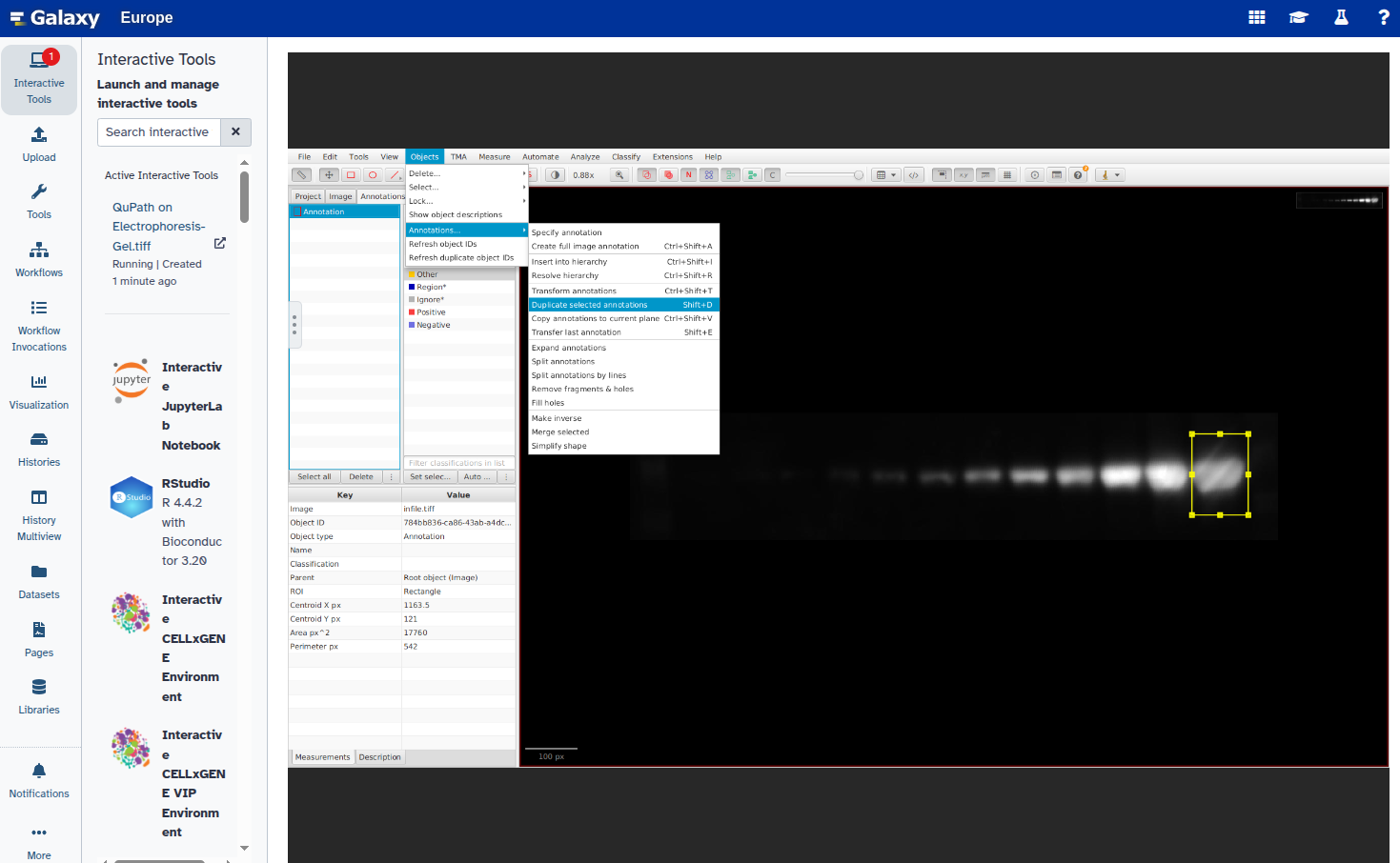Toggle show pixel classification 'C' button
The image size is (1400, 863).
point(772,175)
